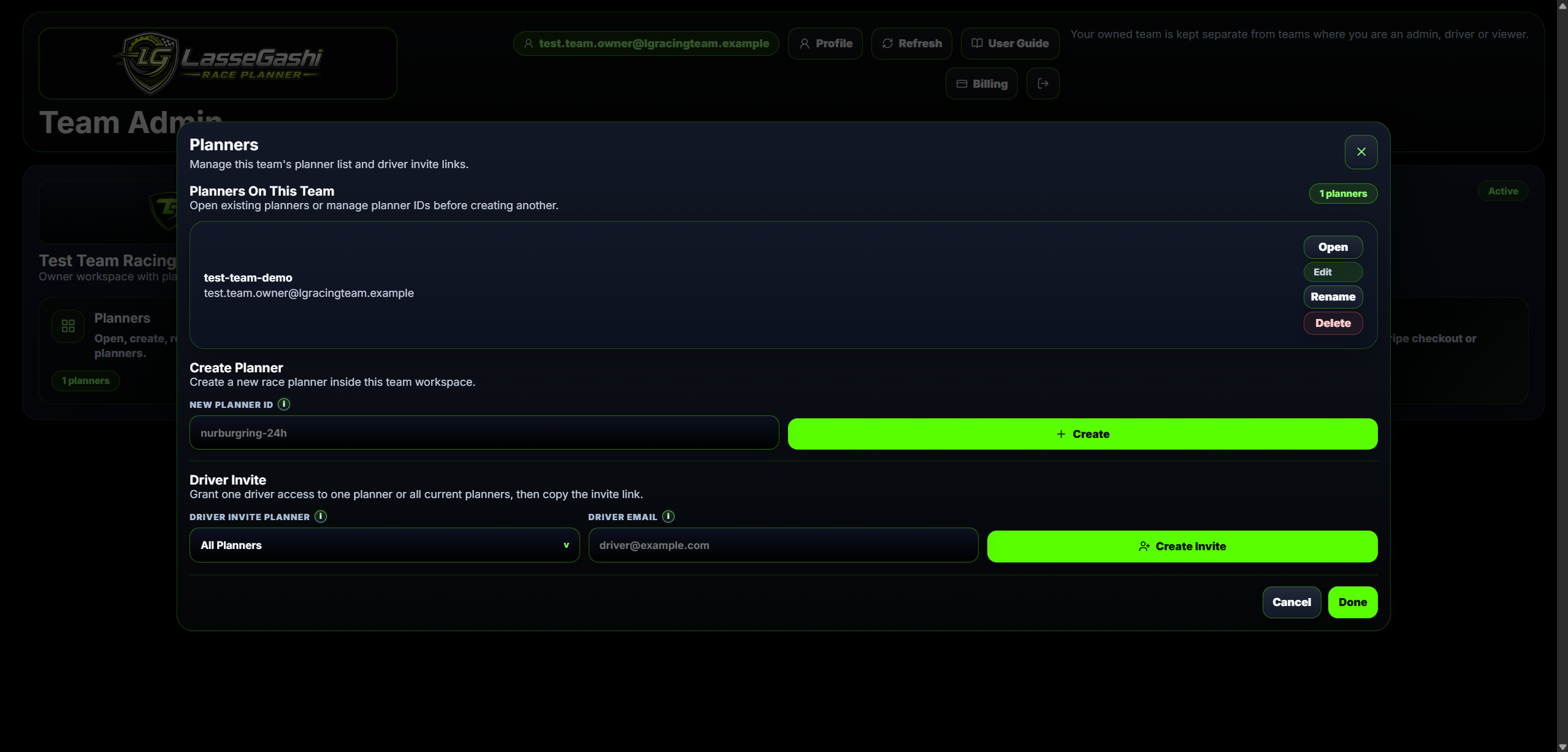1568x752 pixels.
Task: Delete the test-team-demo planner
Action: pyautogui.click(x=1333, y=323)
